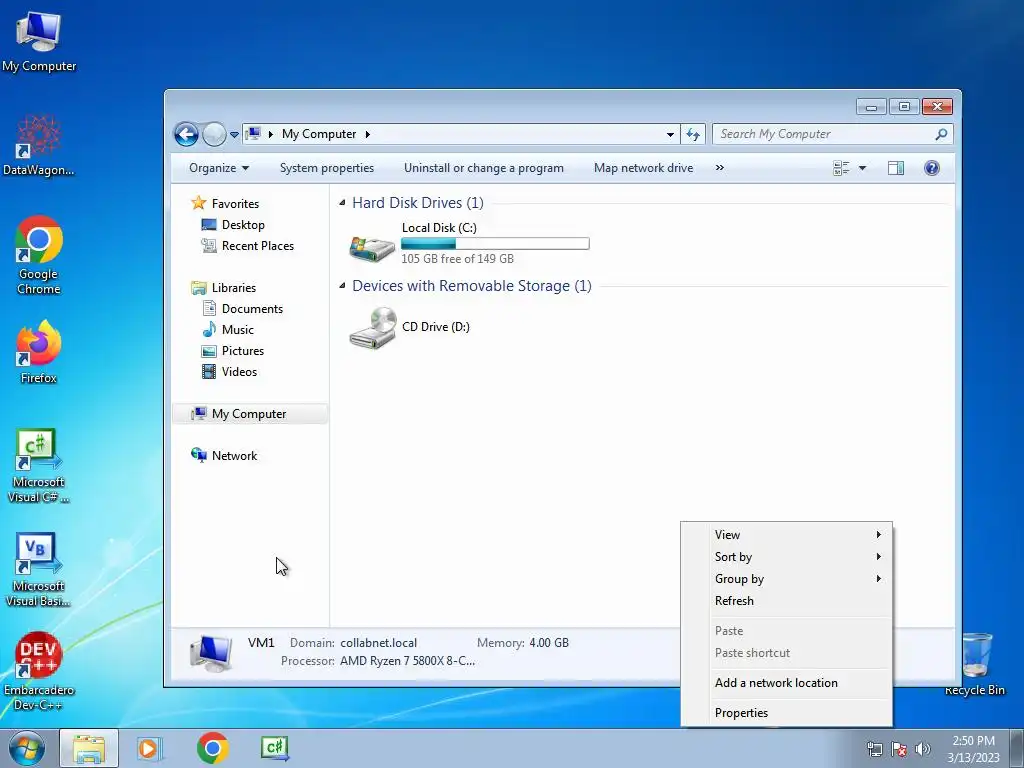This screenshot has width=1024, height=768.
Task: Click the volume speaker tray icon
Action: (x=922, y=749)
